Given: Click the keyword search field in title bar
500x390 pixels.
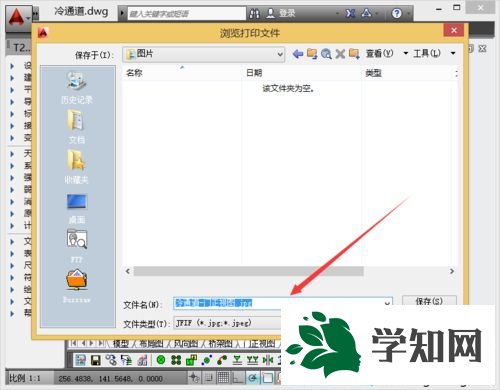Looking at the screenshot, I should [186, 14].
